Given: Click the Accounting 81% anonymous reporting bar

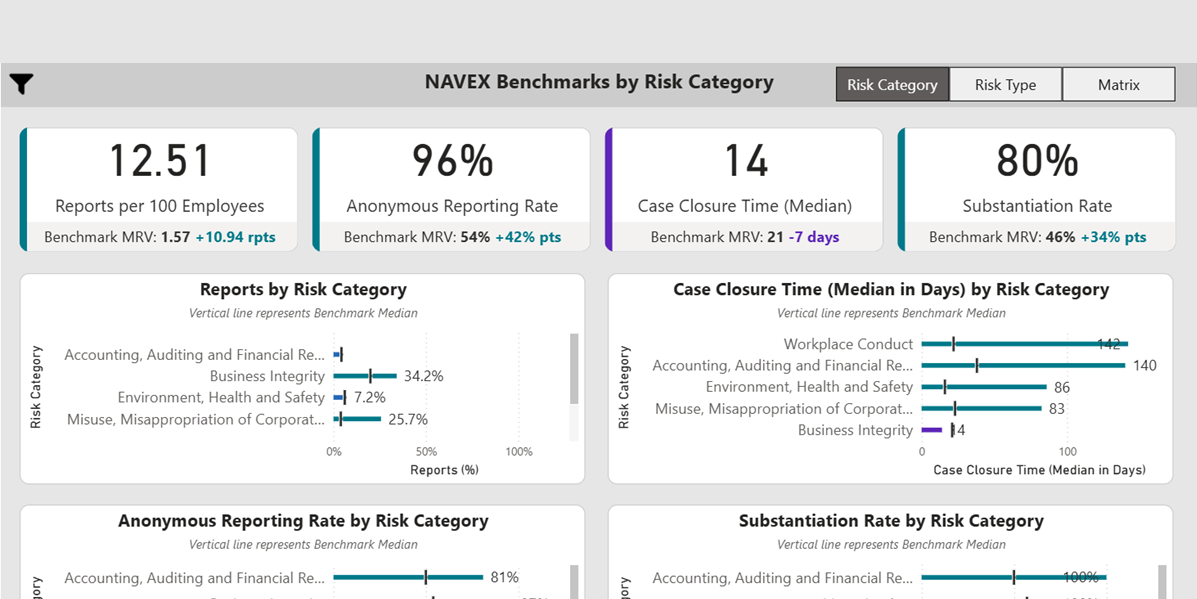Looking at the screenshot, I should click(408, 577).
